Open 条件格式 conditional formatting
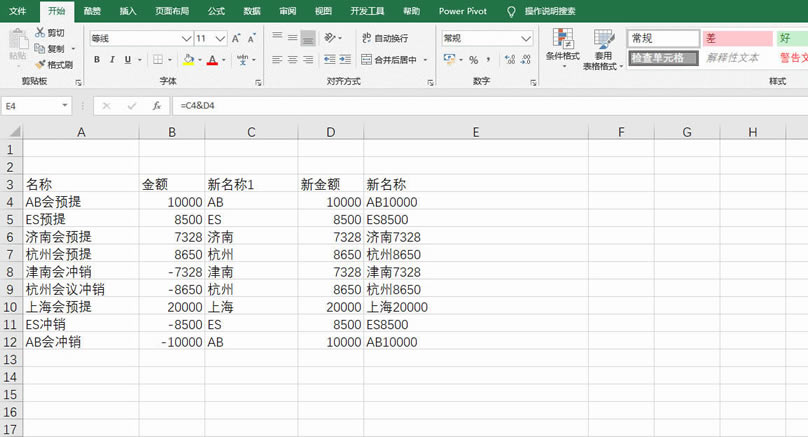 [x=563, y=48]
